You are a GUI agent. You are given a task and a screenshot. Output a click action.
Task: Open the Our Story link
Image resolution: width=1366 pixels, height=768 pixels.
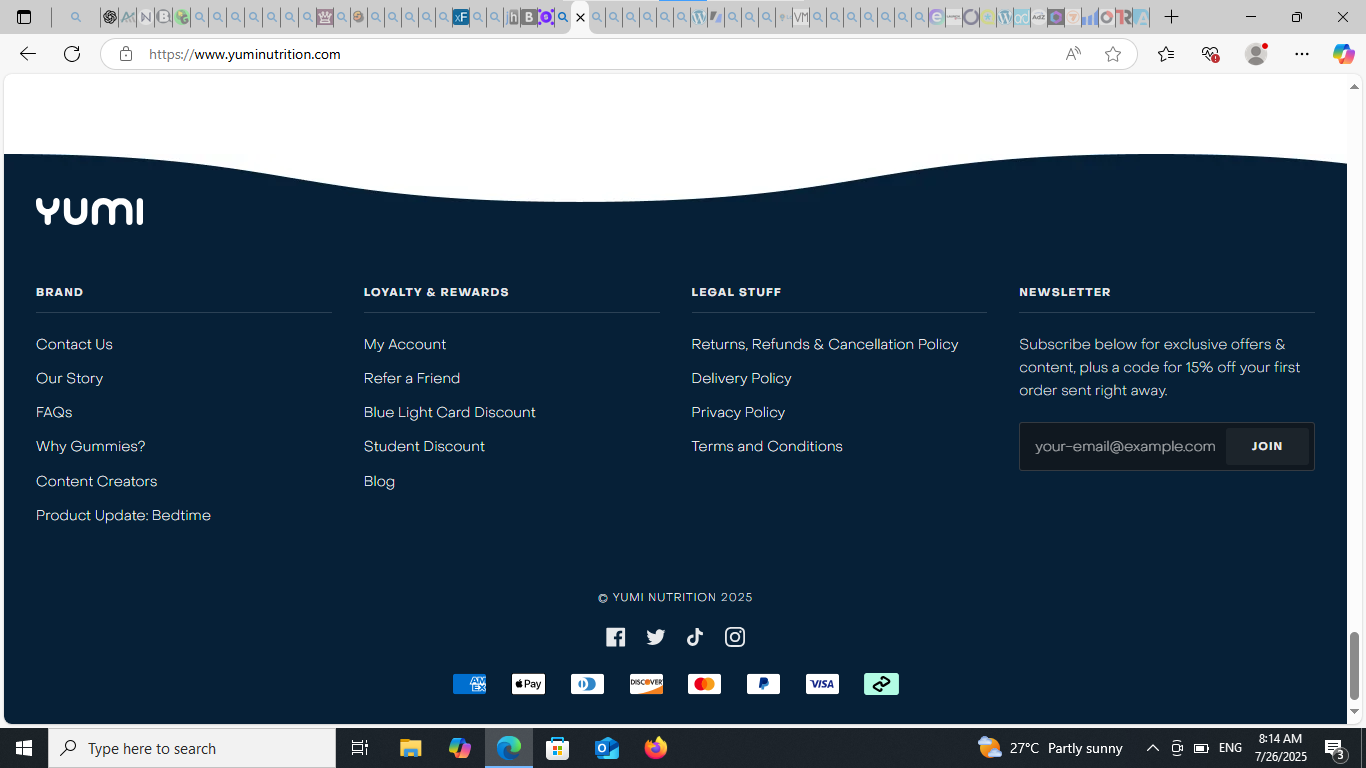click(x=69, y=378)
